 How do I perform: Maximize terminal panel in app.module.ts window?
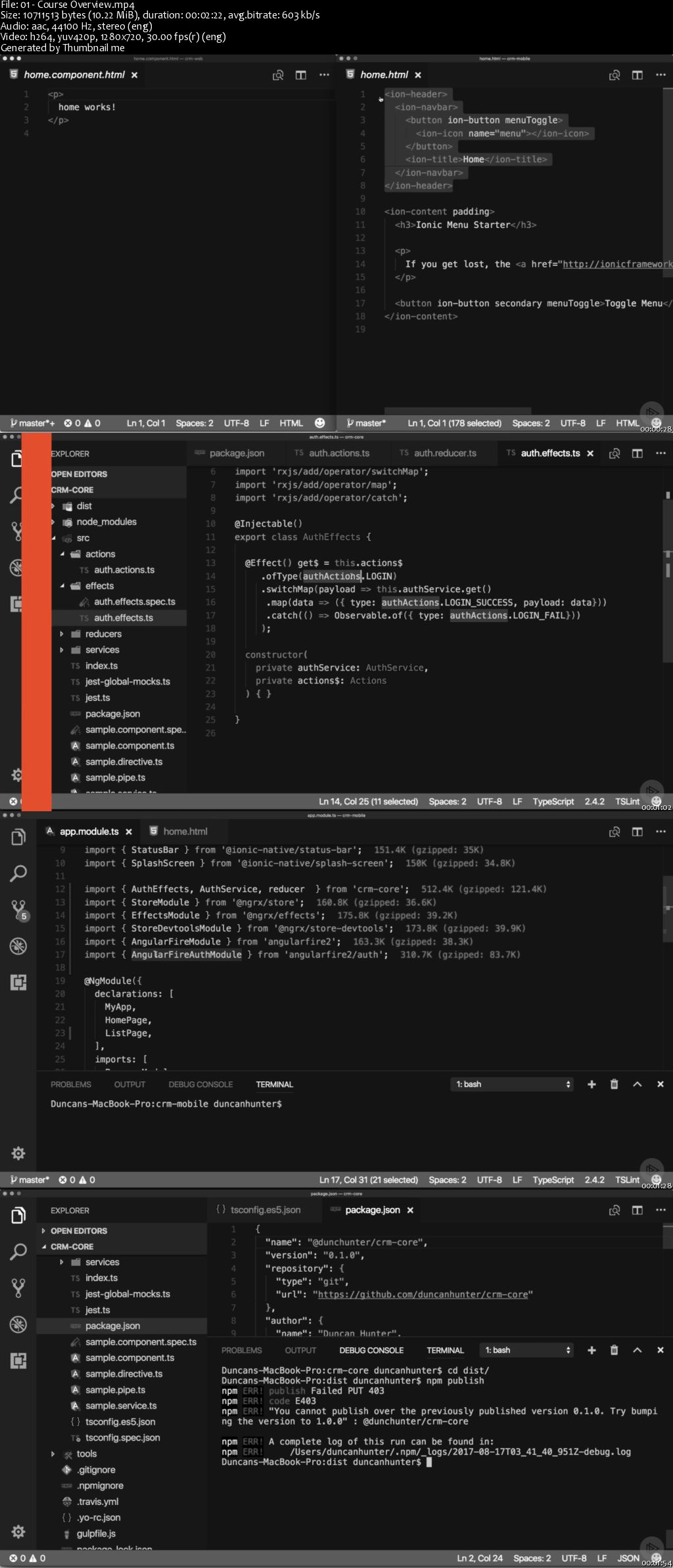[637, 1084]
